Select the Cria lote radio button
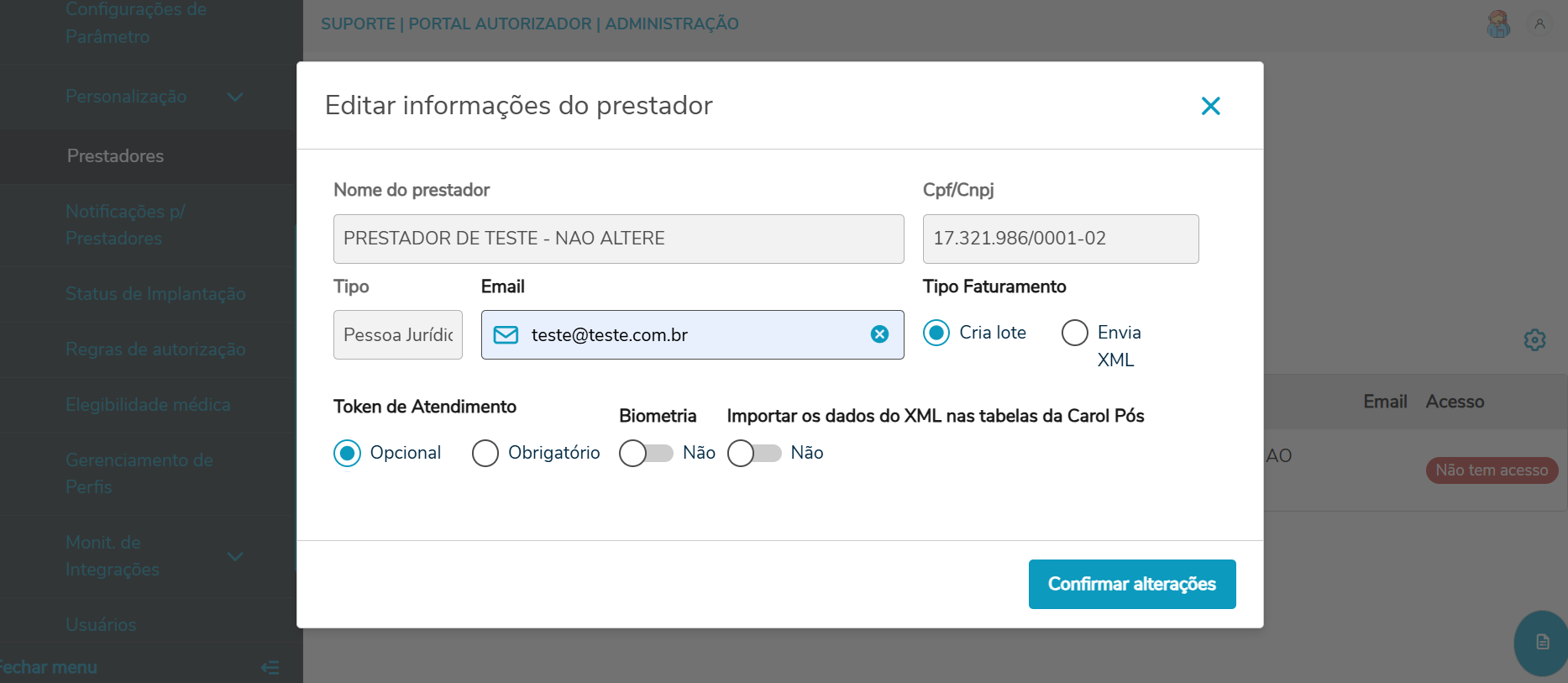 (936, 333)
